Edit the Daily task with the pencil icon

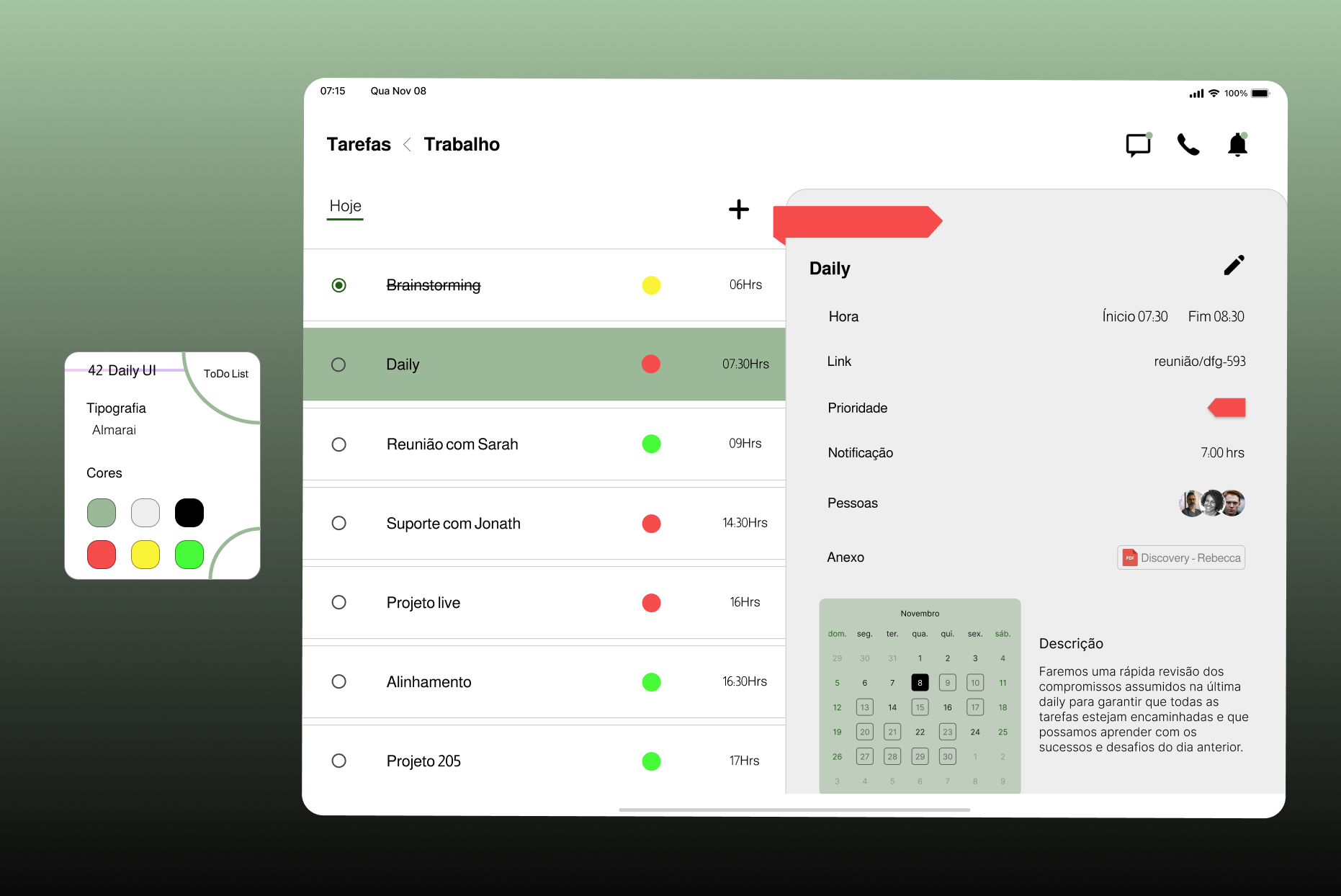[1234, 265]
